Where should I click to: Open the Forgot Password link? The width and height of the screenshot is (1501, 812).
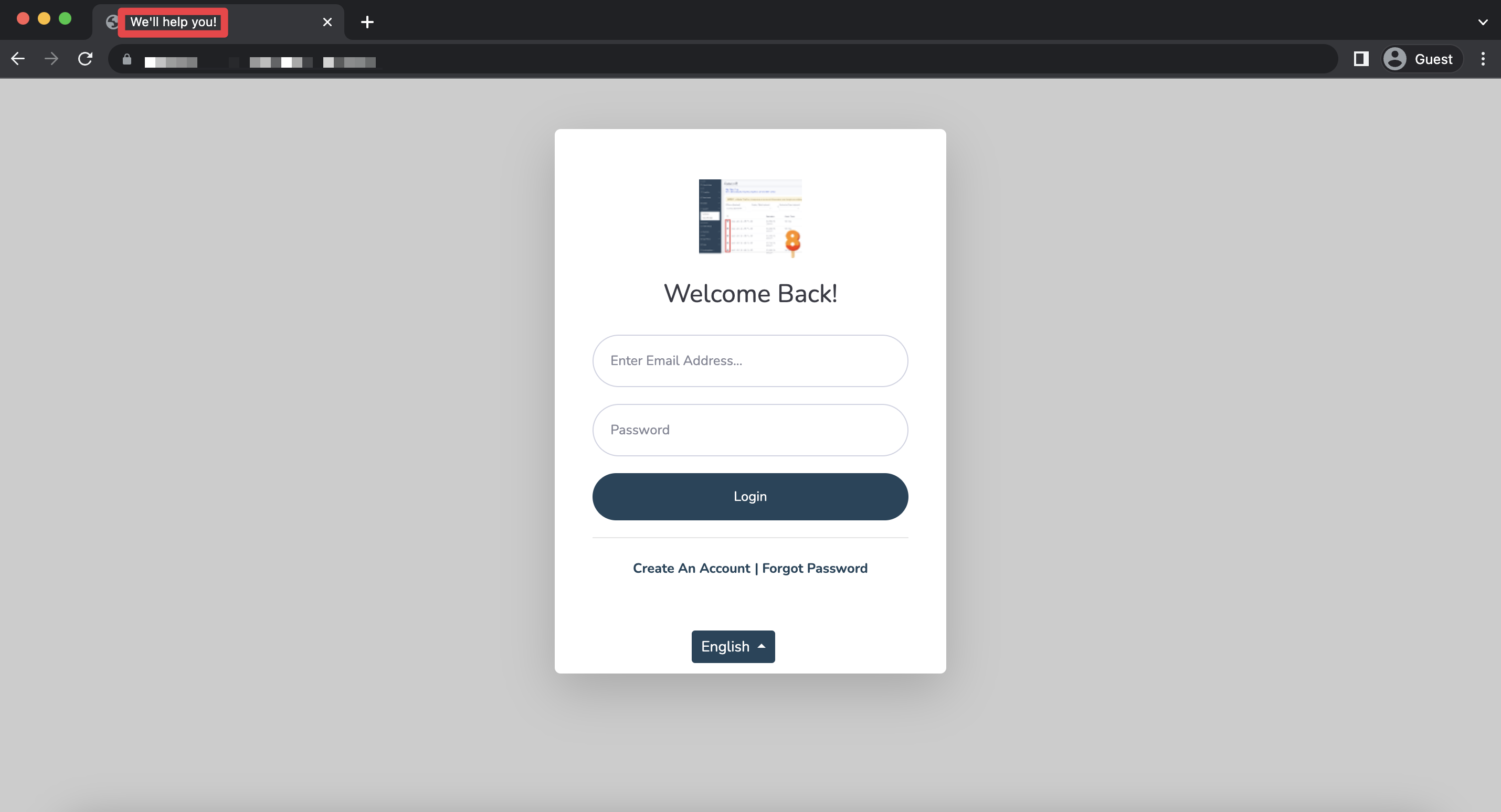[x=814, y=568]
